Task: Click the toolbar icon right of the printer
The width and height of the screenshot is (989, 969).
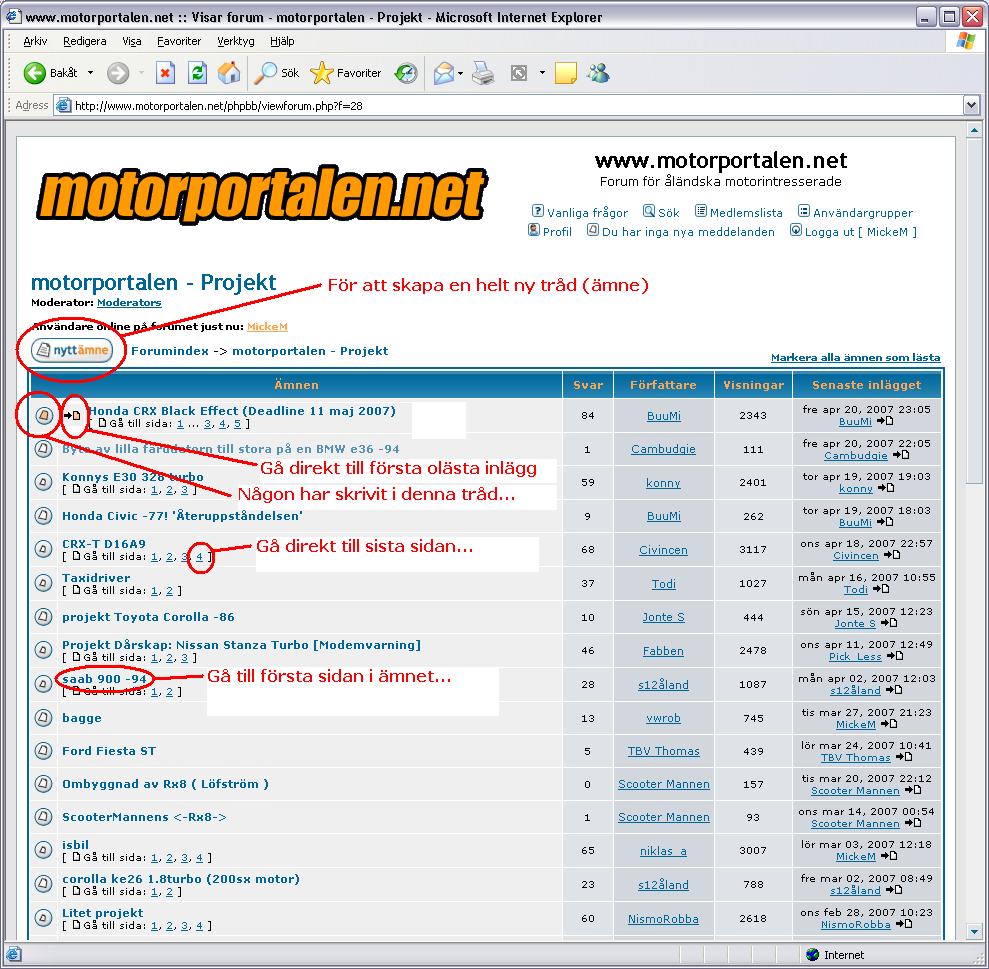Action: click(518, 73)
